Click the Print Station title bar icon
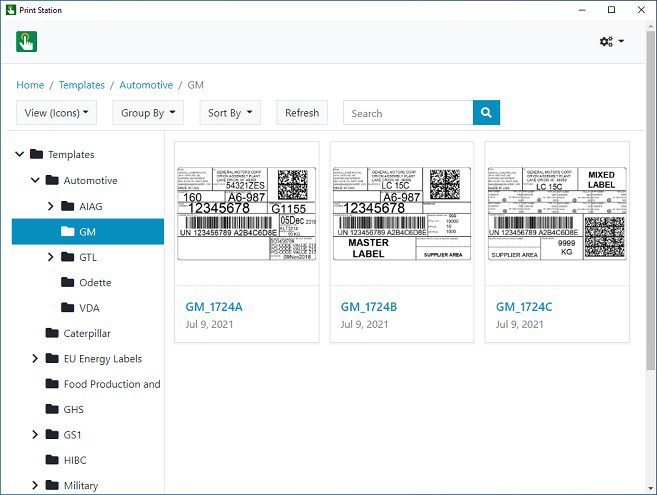Viewport: 657px width, 495px height. point(11,10)
